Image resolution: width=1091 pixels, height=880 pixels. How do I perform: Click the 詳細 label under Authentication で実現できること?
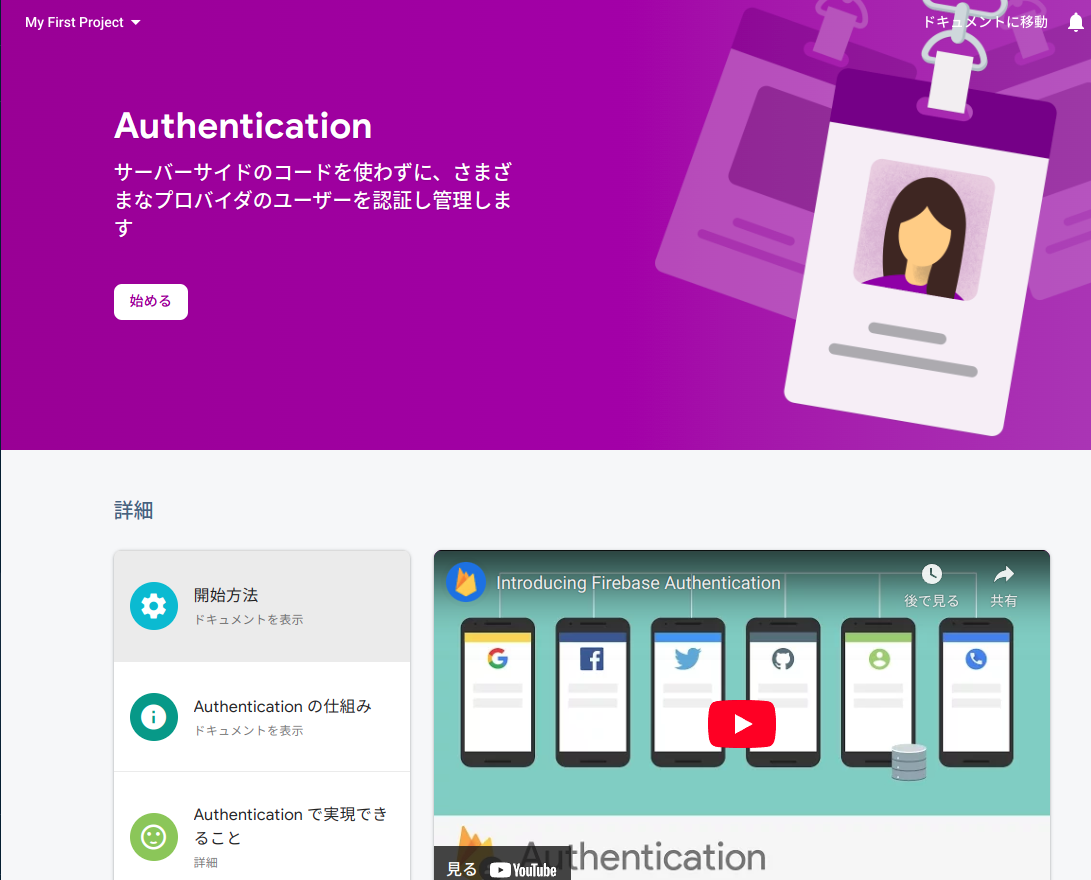click(x=205, y=863)
